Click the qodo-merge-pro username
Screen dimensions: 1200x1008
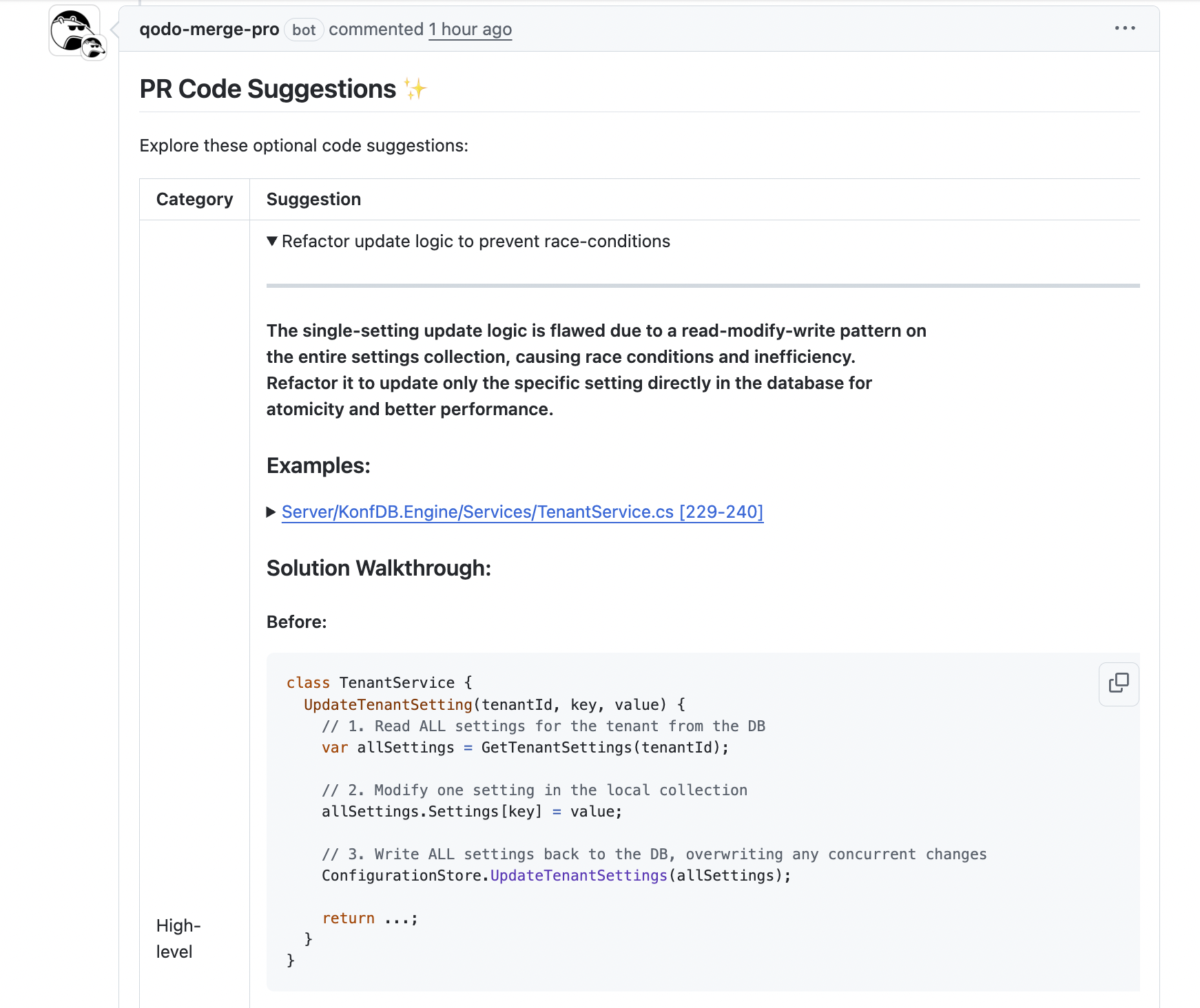(x=209, y=29)
